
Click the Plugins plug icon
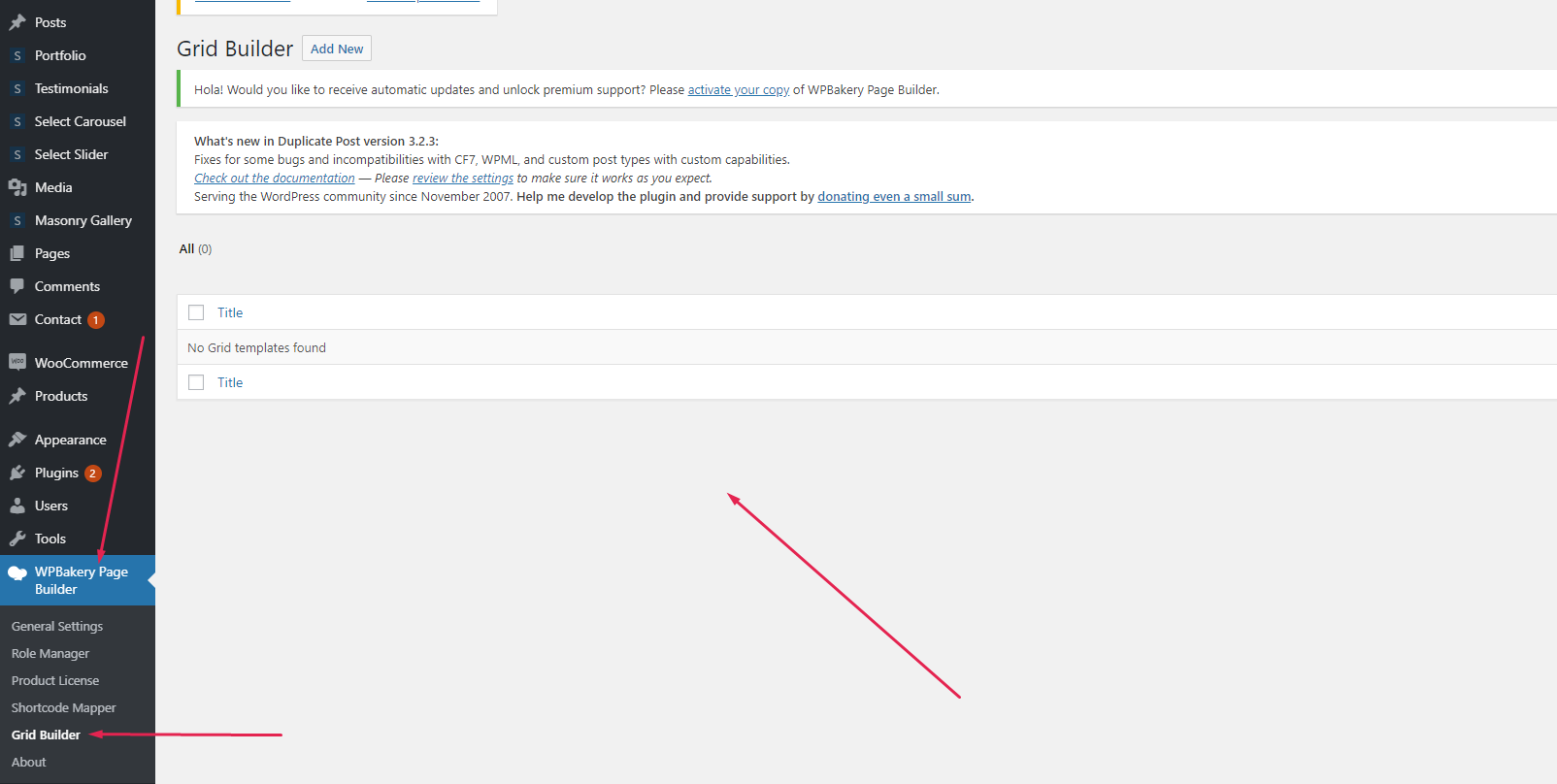click(x=17, y=473)
